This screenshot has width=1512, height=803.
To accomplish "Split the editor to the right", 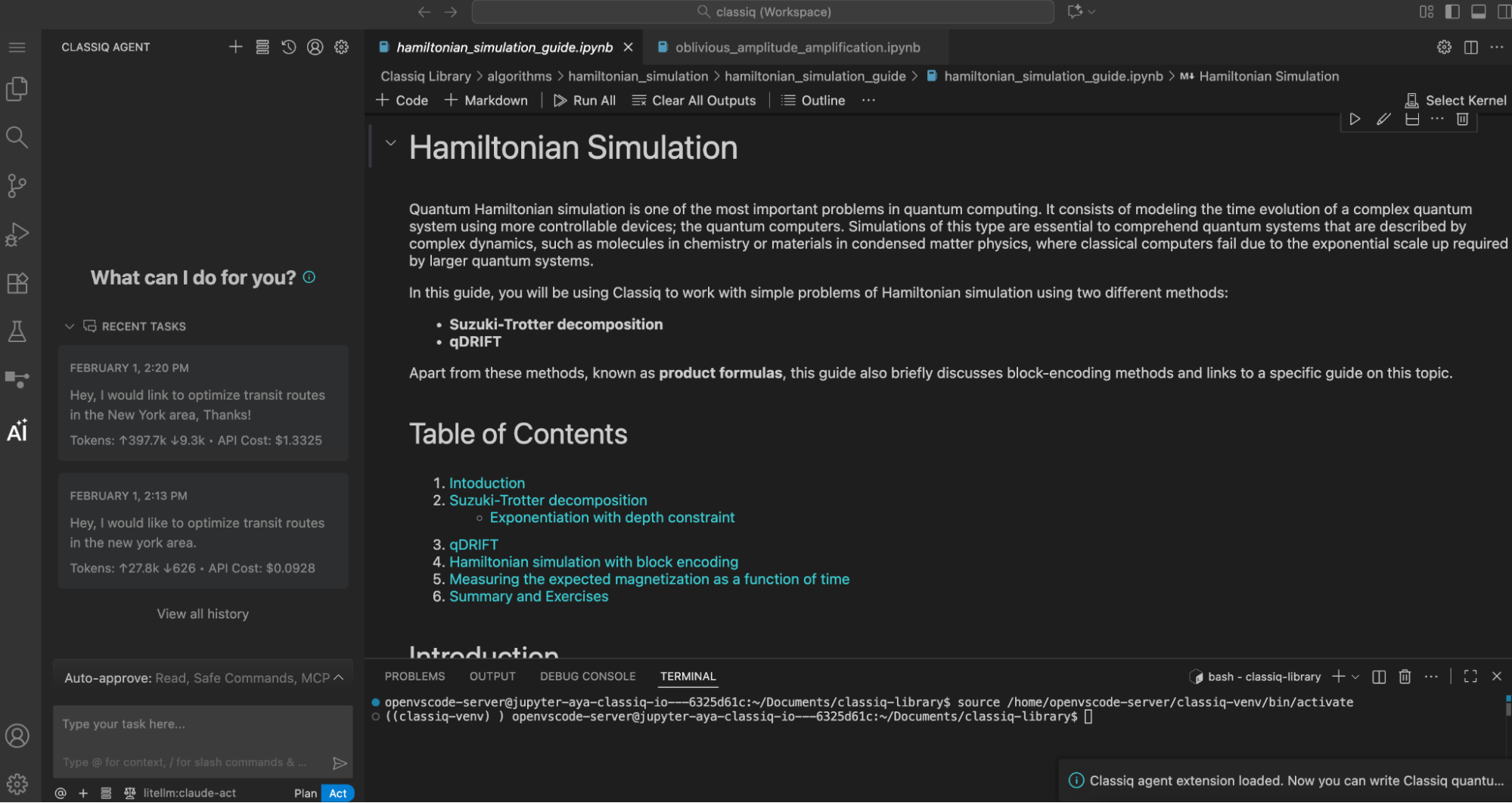I will coord(1470,47).
